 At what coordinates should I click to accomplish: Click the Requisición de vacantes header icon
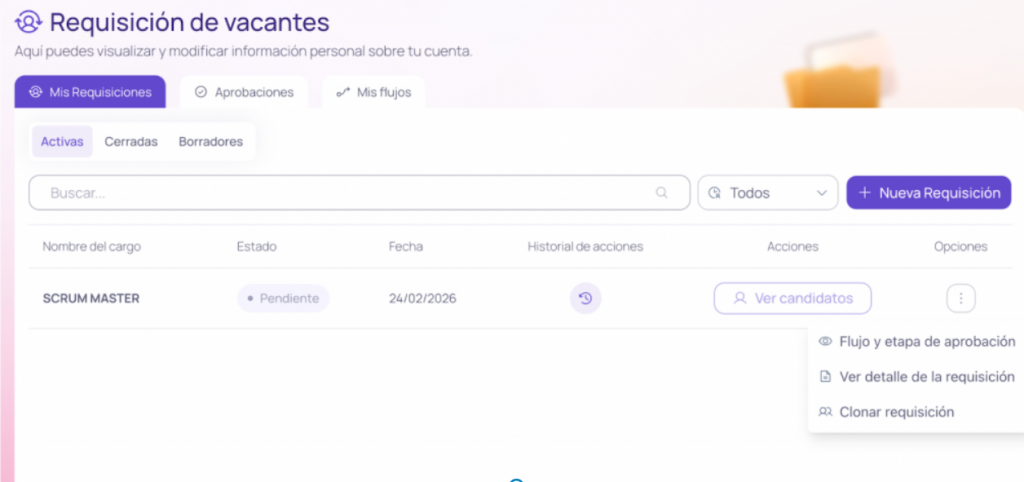(29, 22)
